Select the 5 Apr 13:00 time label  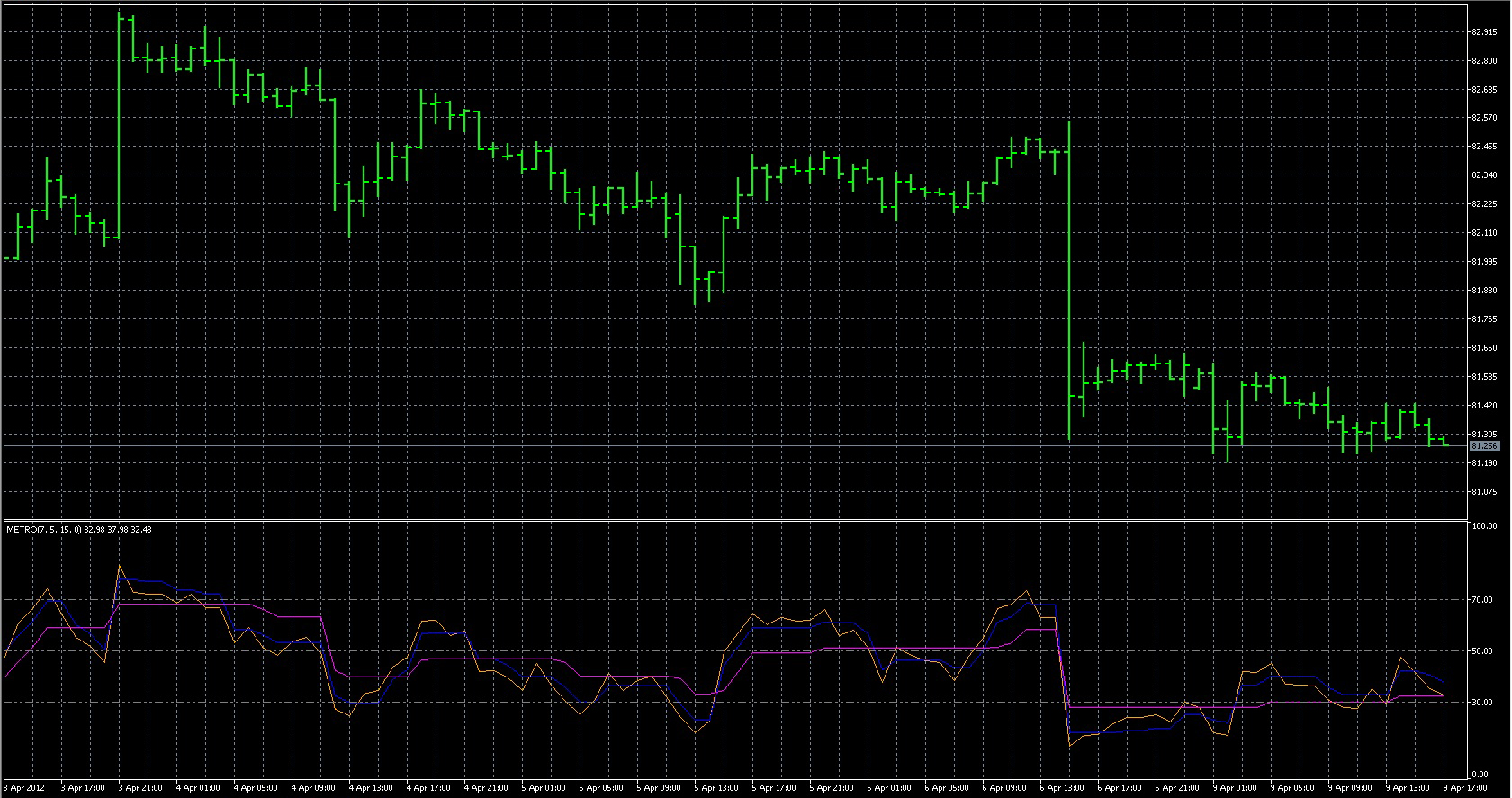[x=716, y=788]
